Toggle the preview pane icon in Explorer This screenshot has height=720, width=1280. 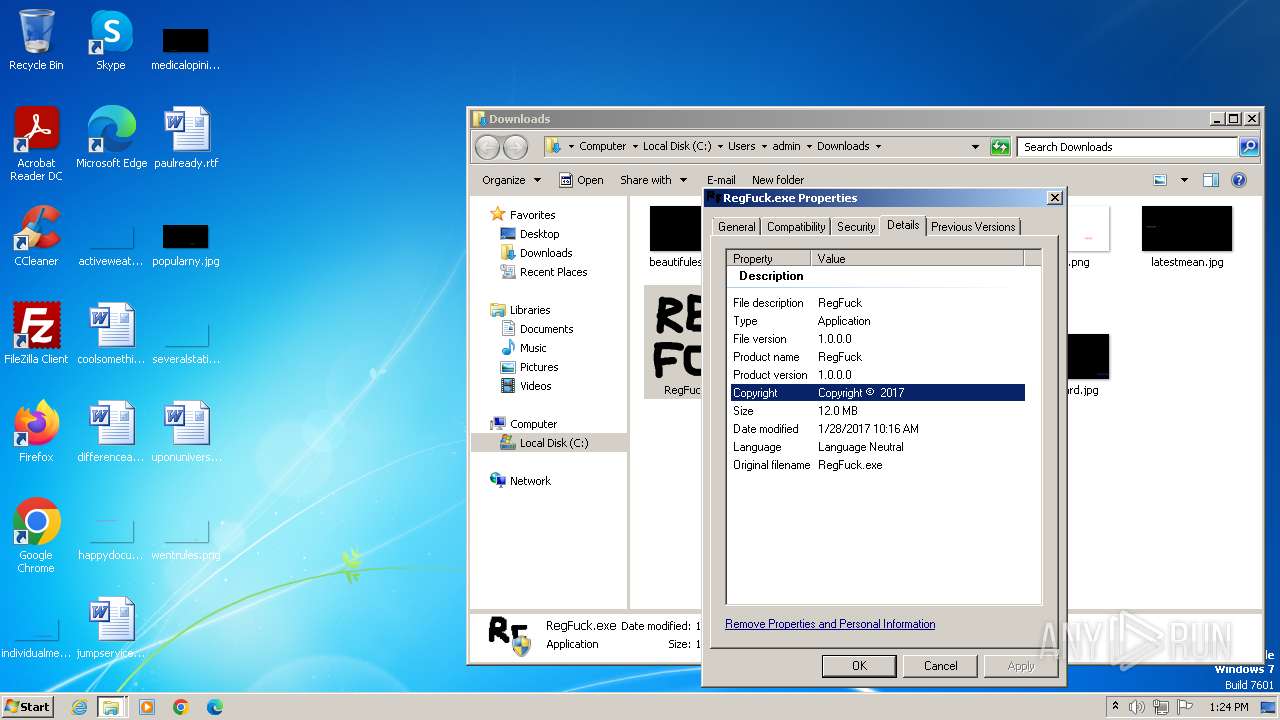[x=1211, y=180]
